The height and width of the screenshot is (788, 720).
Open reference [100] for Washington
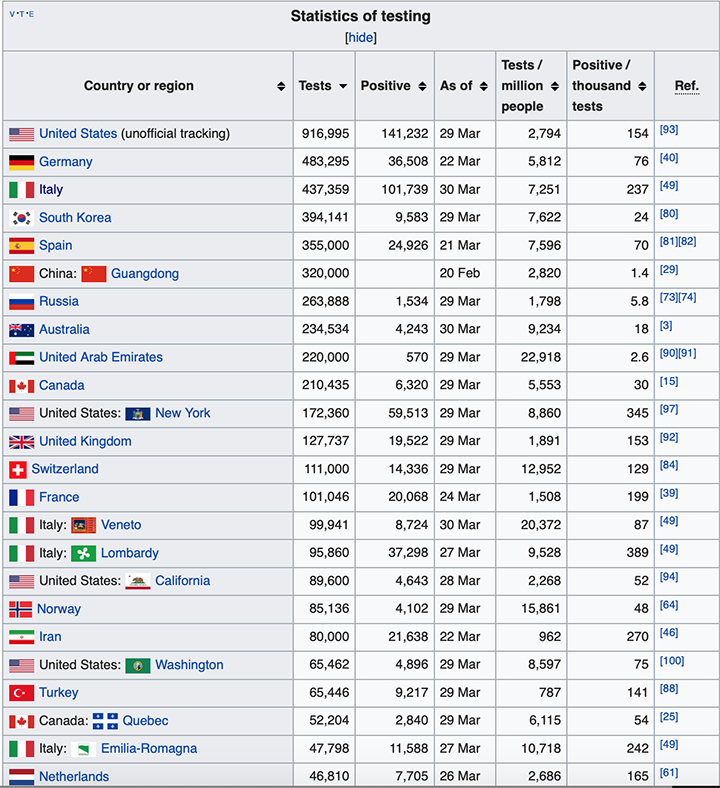(672, 661)
